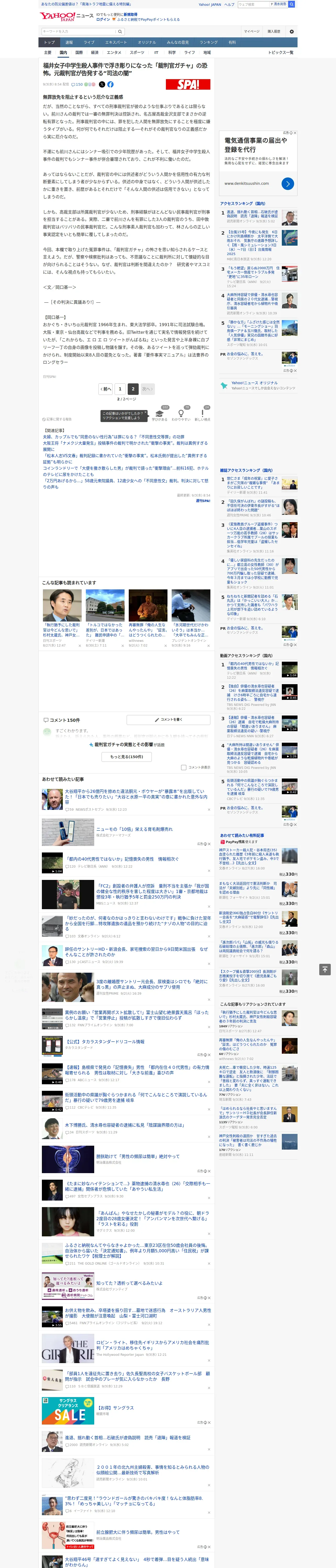The image size is (336, 1568).
Task: Toggle the コメント非表示 checkbox
Action: (183, 768)
